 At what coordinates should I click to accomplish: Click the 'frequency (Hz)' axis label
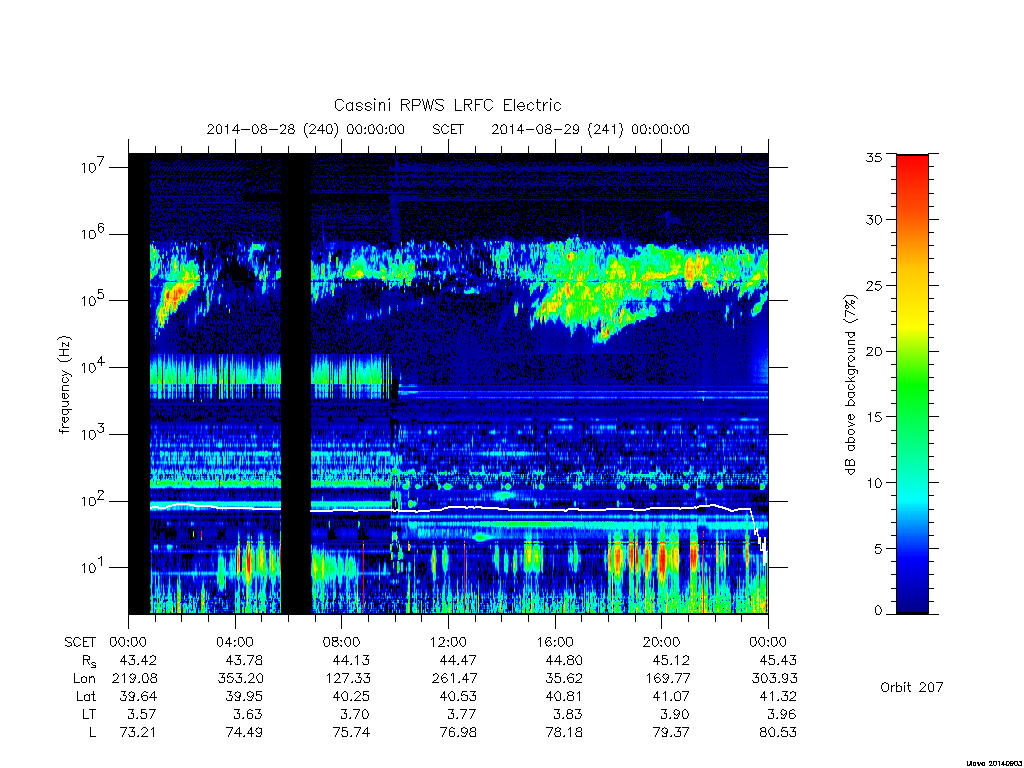[64, 385]
